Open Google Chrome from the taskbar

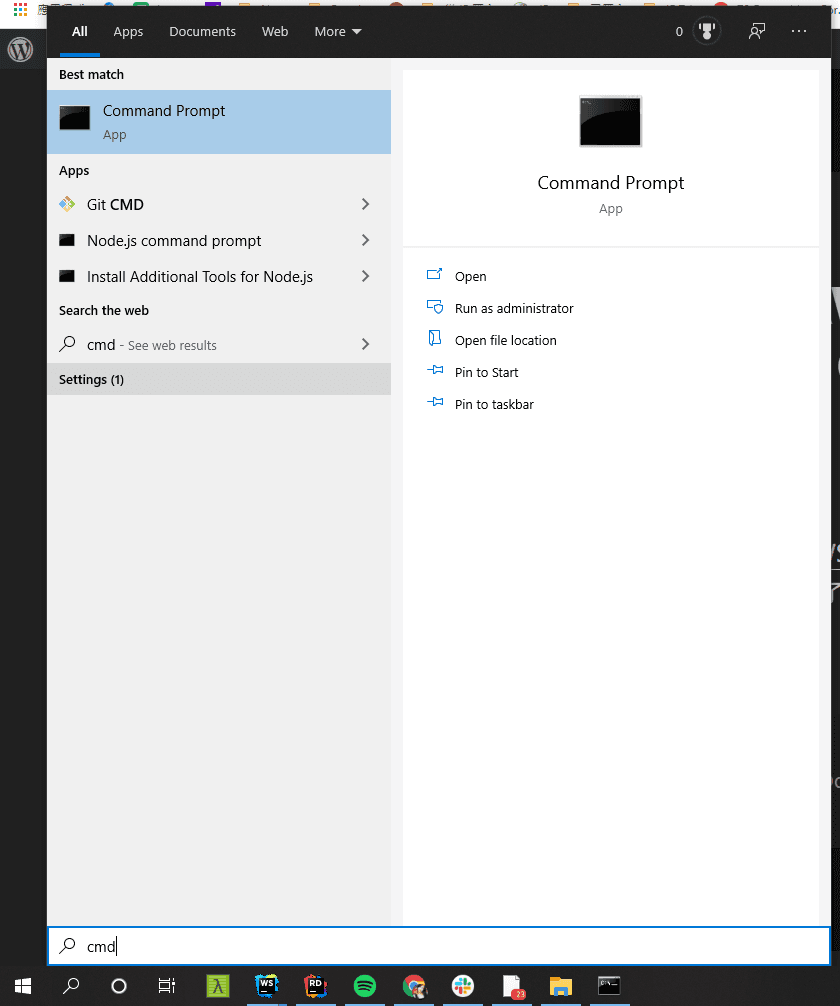click(x=414, y=986)
